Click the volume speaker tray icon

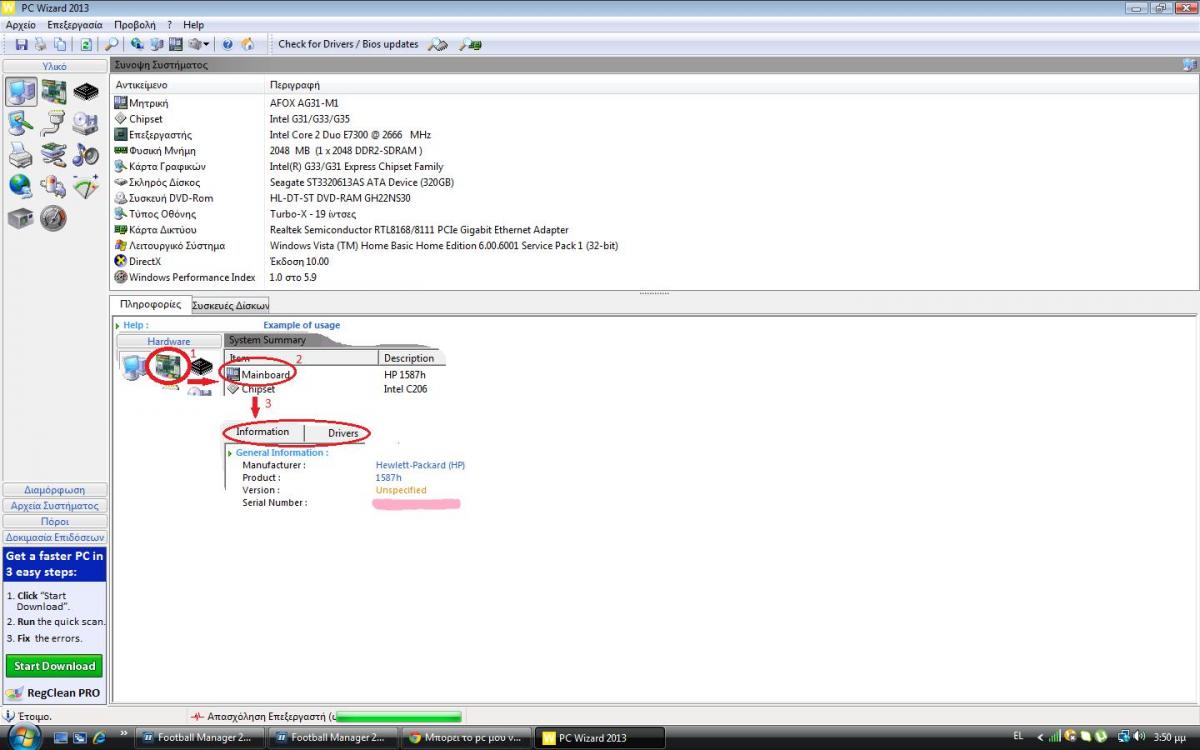[x=1140, y=737]
